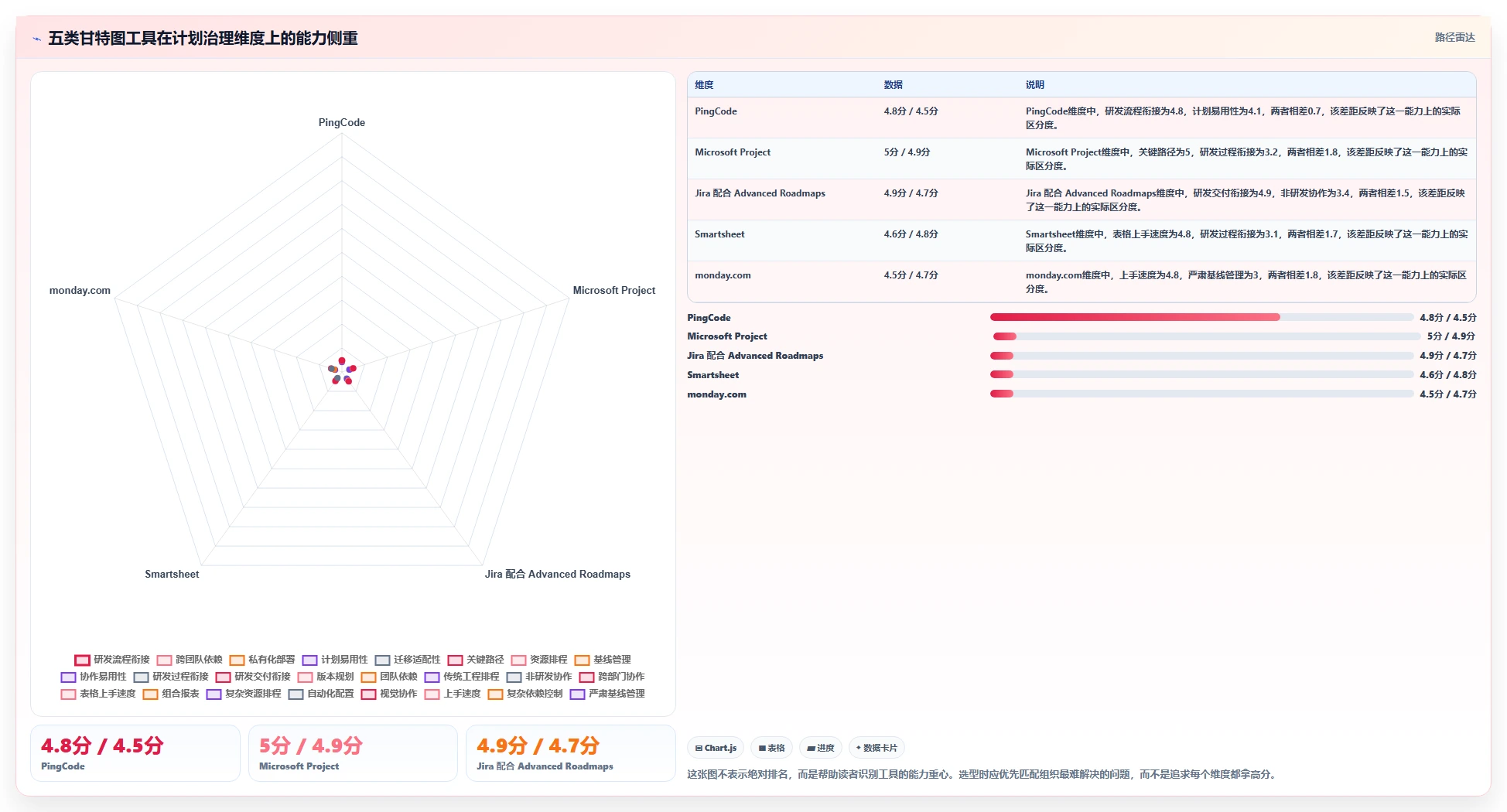Viewport: 1507px width, 812px height.
Task: Toggle the 上手速度 legend entry
Action: (453, 694)
